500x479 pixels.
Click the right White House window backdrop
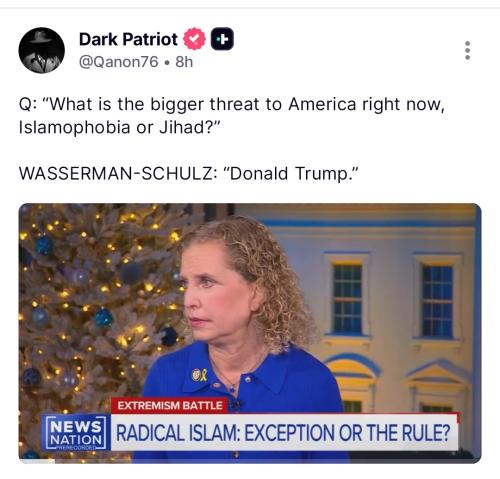pyautogui.click(x=437, y=297)
